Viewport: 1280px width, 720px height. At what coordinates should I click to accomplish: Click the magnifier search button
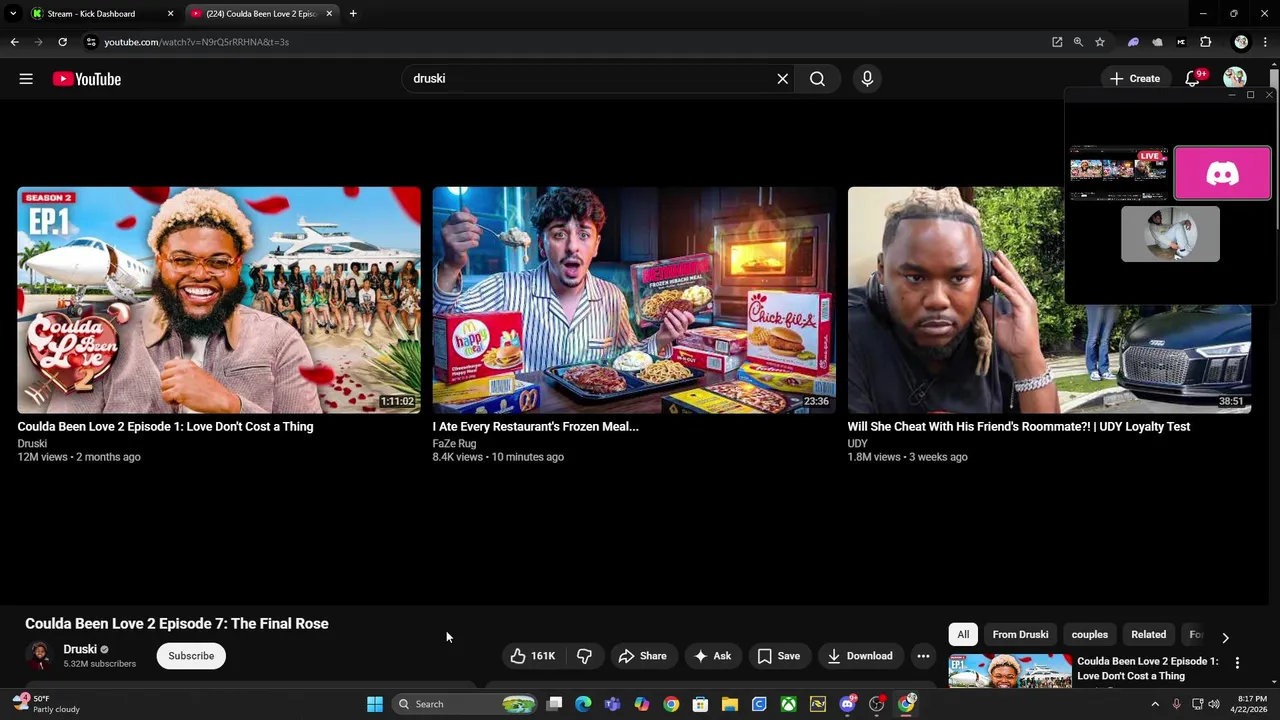tap(817, 79)
